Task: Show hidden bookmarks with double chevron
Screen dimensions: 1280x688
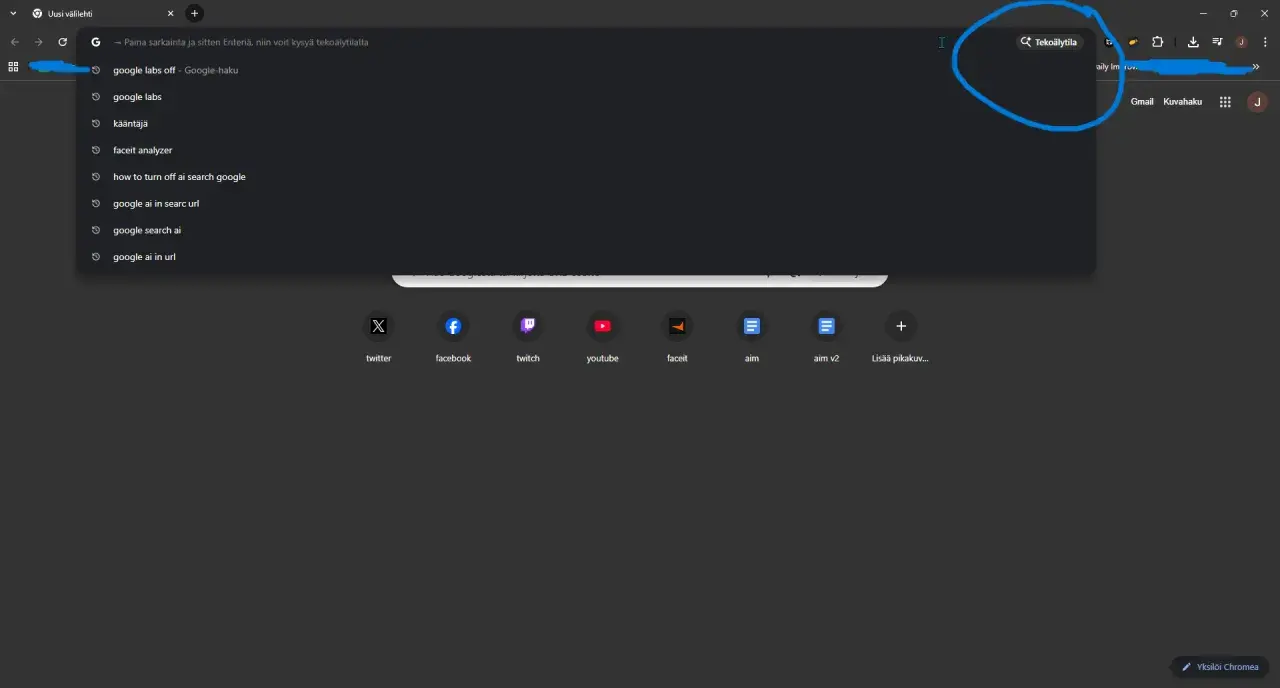Action: point(1255,67)
